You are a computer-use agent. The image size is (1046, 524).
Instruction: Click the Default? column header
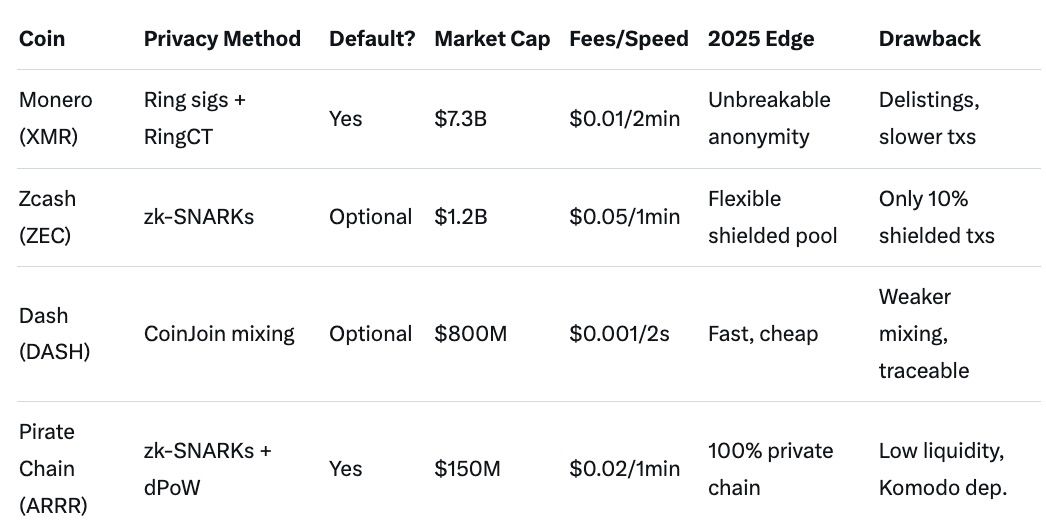click(x=371, y=39)
